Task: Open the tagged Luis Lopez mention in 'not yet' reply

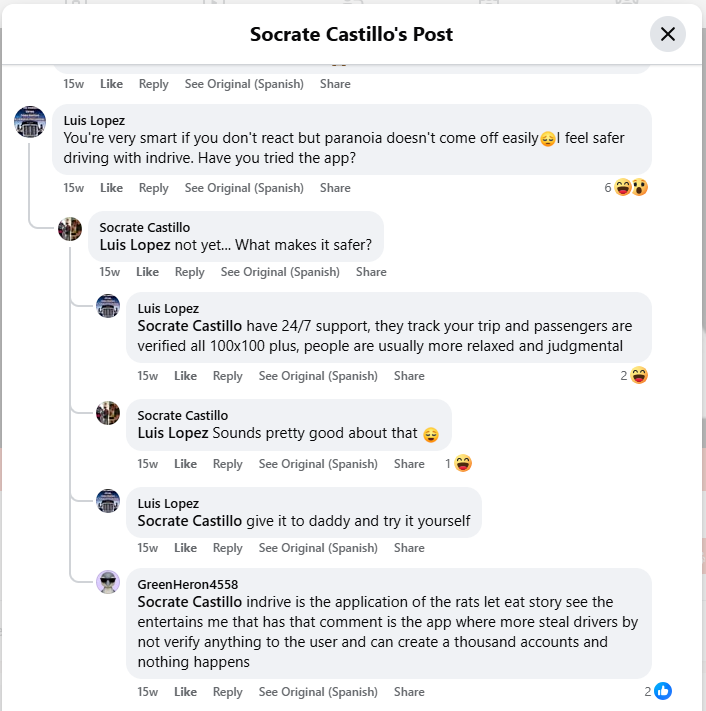Action: click(x=135, y=245)
